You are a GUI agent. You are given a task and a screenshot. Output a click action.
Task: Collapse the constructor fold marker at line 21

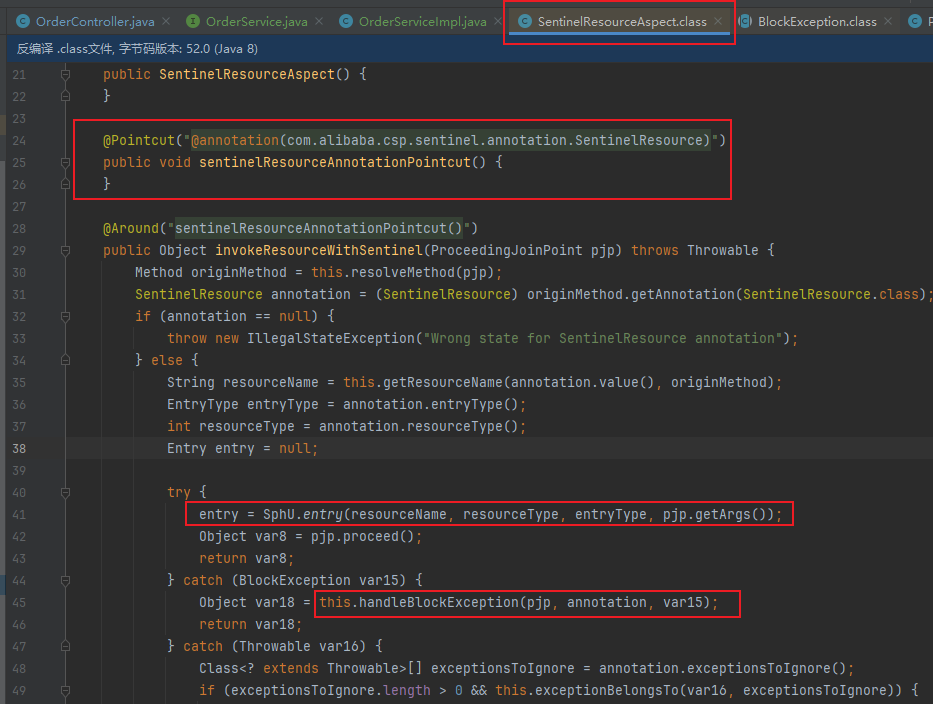pyautogui.click(x=65, y=74)
